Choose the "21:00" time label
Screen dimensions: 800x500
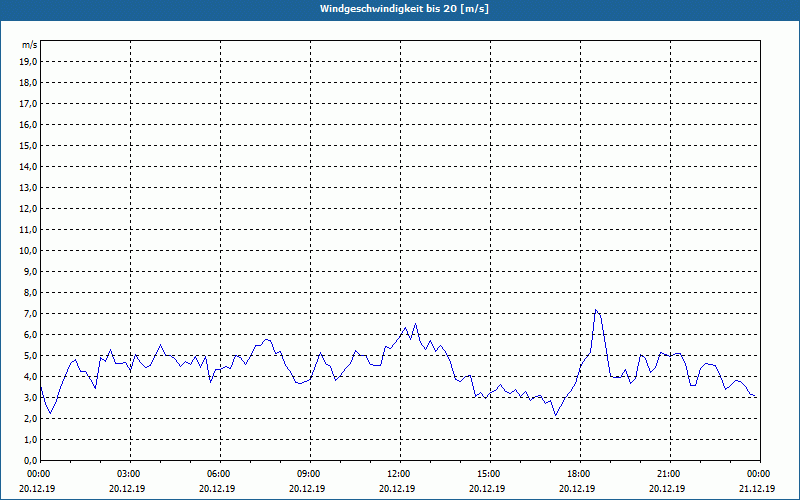[670, 474]
